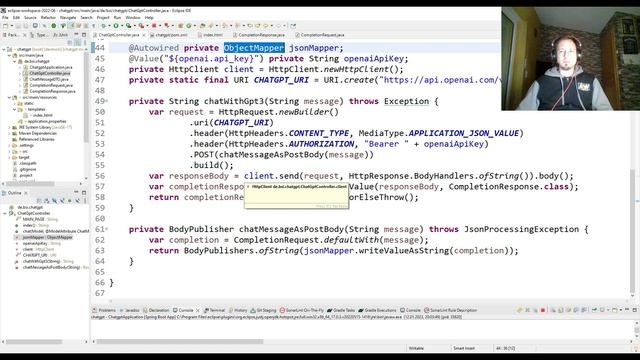Open the File menu
This screenshot has height=360, width=640.
(x=5, y=18)
